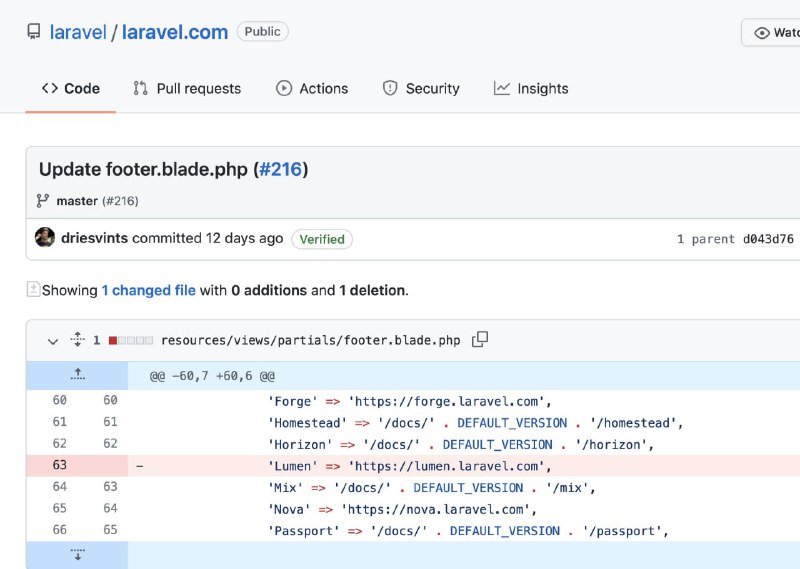The width and height of the screenshot is (800, 569).
Task: Click the Actions play icon
Action: coord(284,88)
